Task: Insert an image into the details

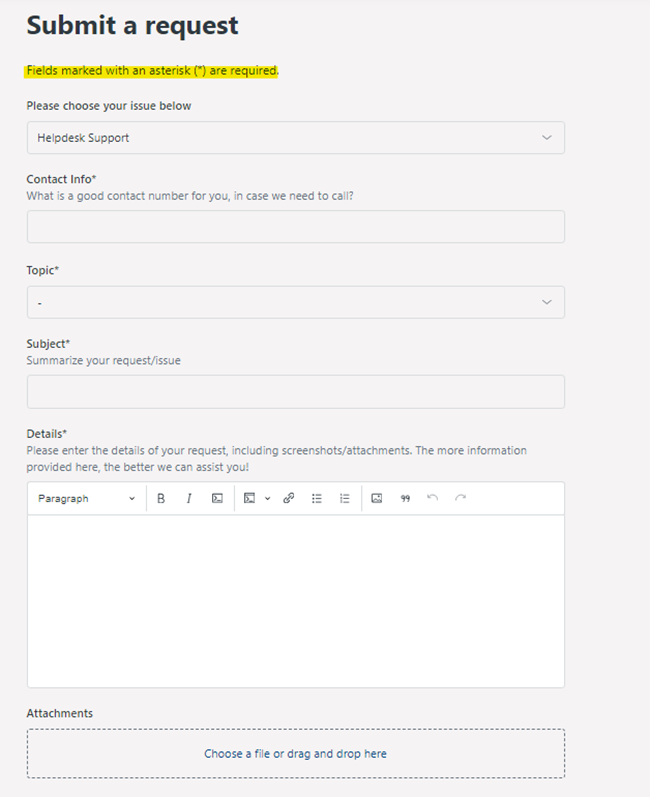Action: pyautogui.click(x=377, y=498)
